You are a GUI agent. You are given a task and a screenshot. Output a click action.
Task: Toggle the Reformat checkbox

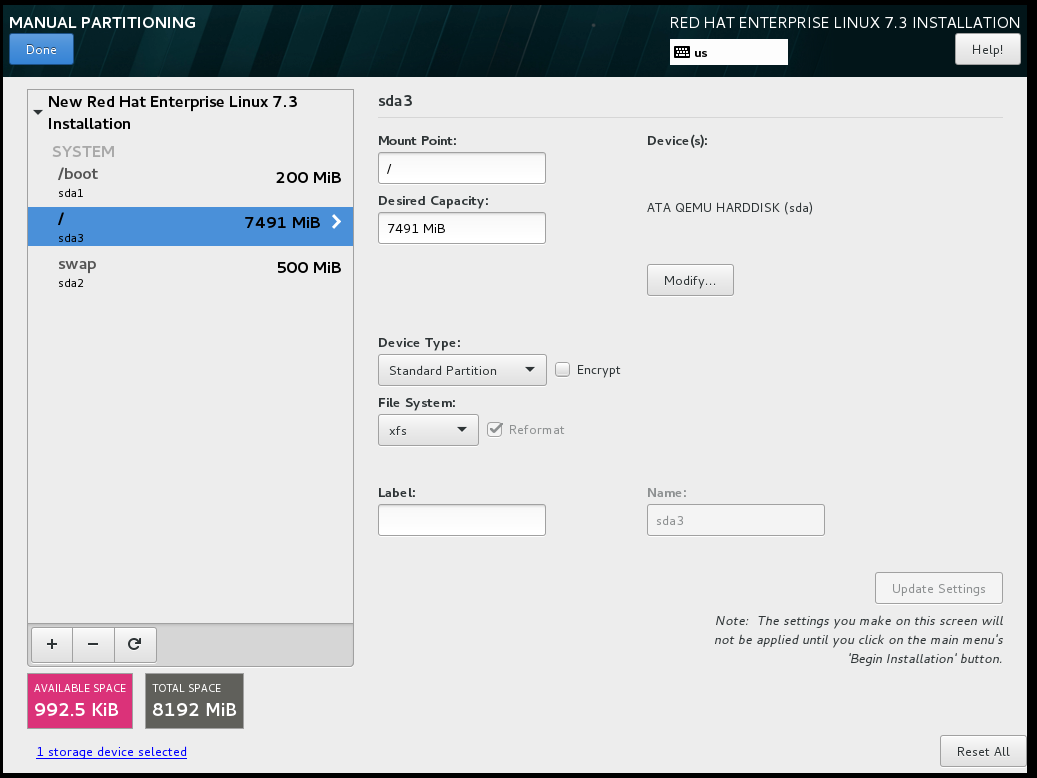pos(495,429)
